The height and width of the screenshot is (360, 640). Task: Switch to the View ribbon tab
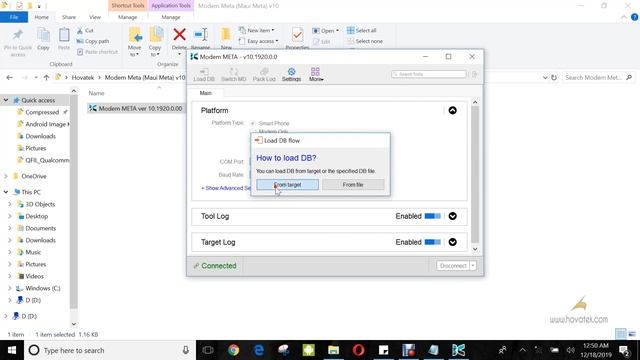(x=95, y=17)
